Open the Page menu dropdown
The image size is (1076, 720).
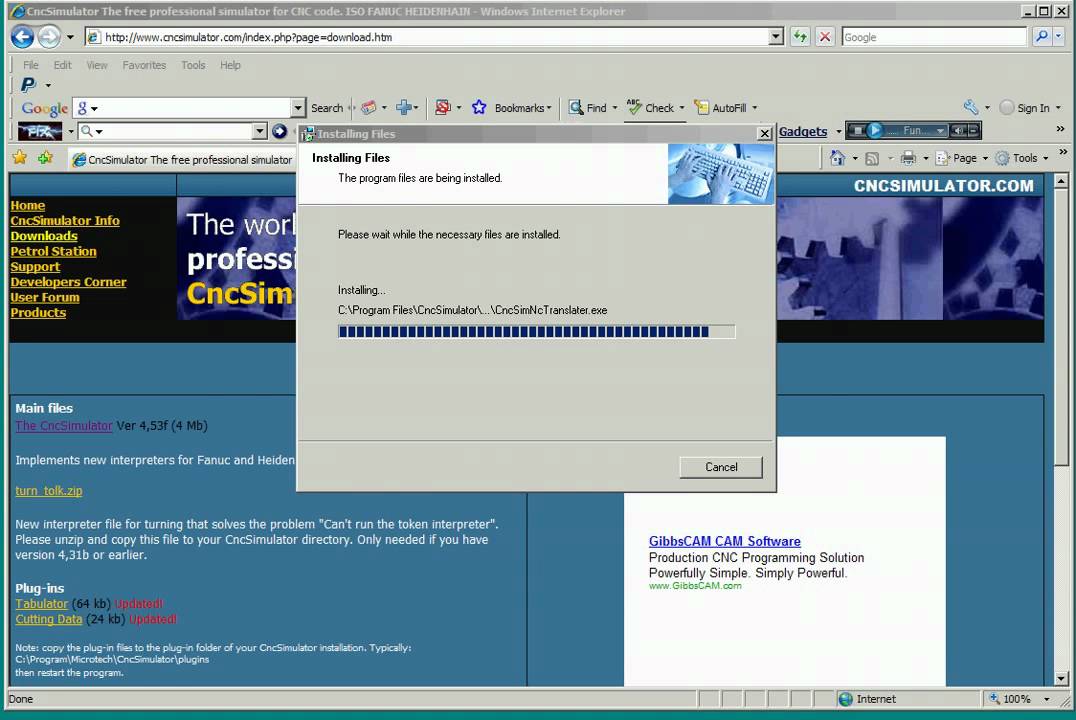pos(985,159)
